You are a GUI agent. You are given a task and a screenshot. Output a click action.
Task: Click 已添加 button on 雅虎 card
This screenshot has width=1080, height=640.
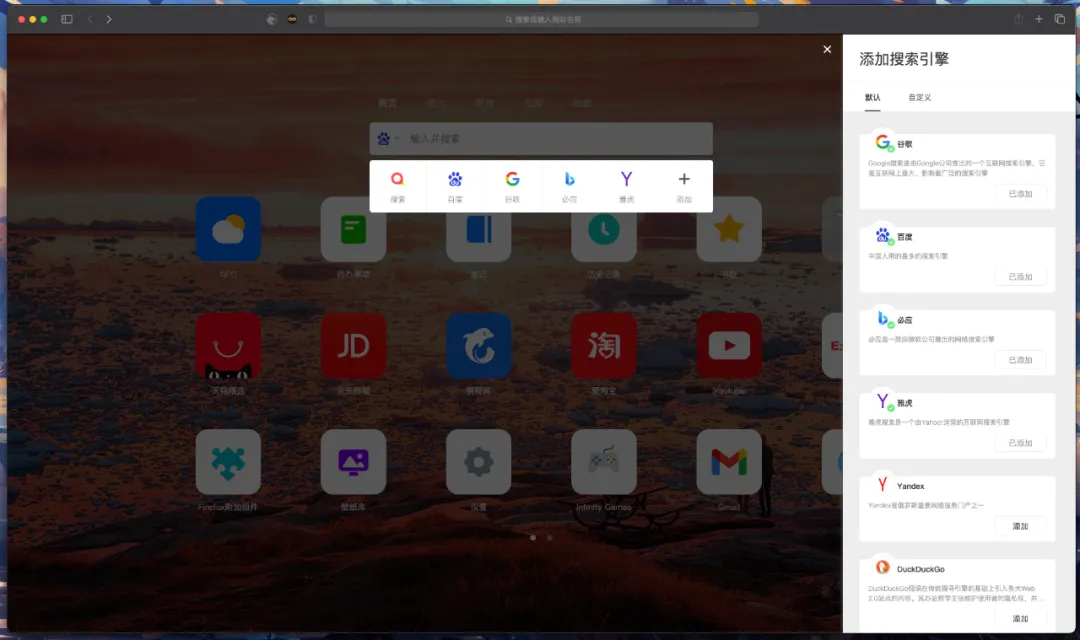pos(1021,442)
